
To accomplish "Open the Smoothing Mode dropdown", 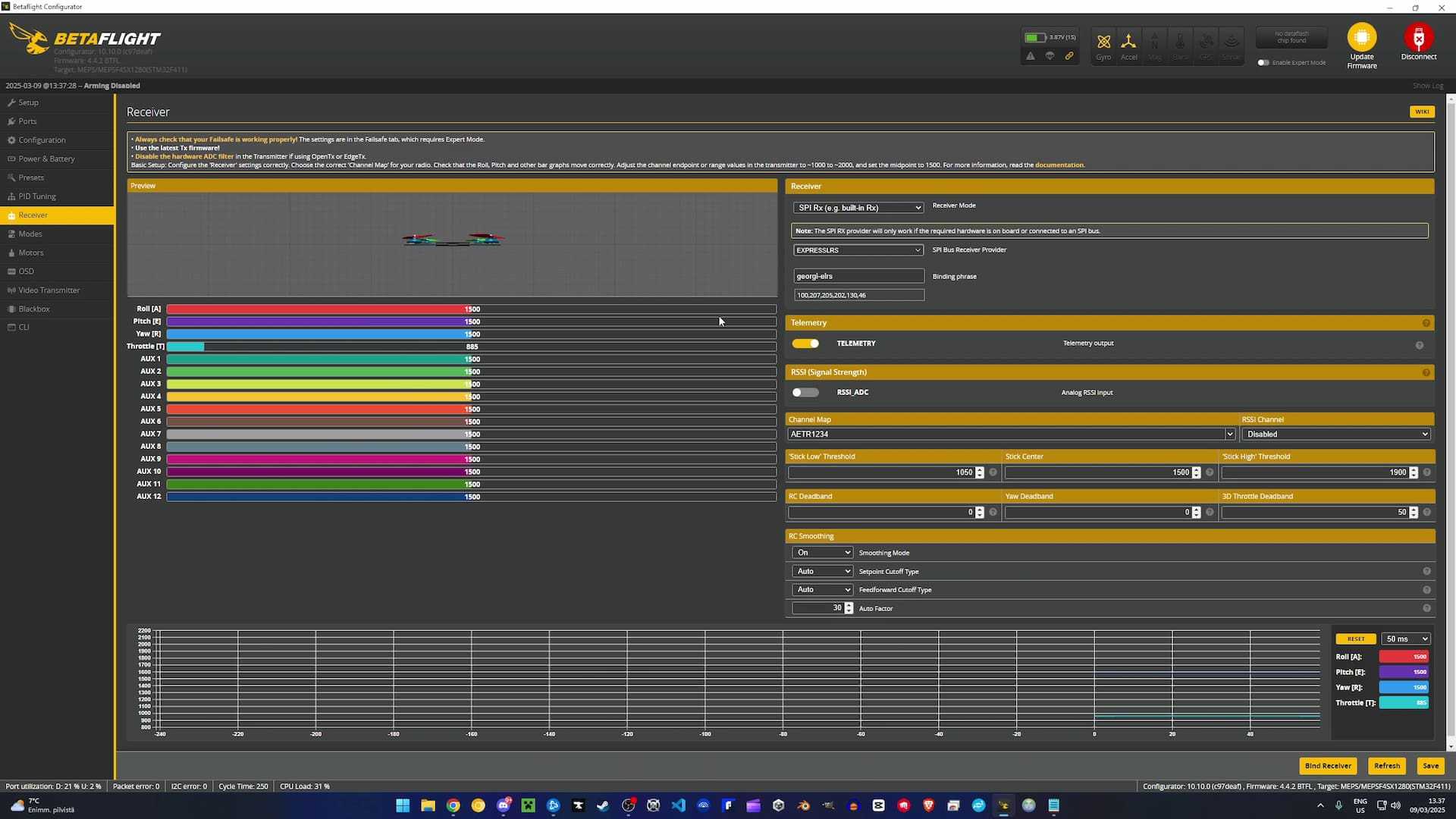I will pyautogui.click(x=823, y=553).
